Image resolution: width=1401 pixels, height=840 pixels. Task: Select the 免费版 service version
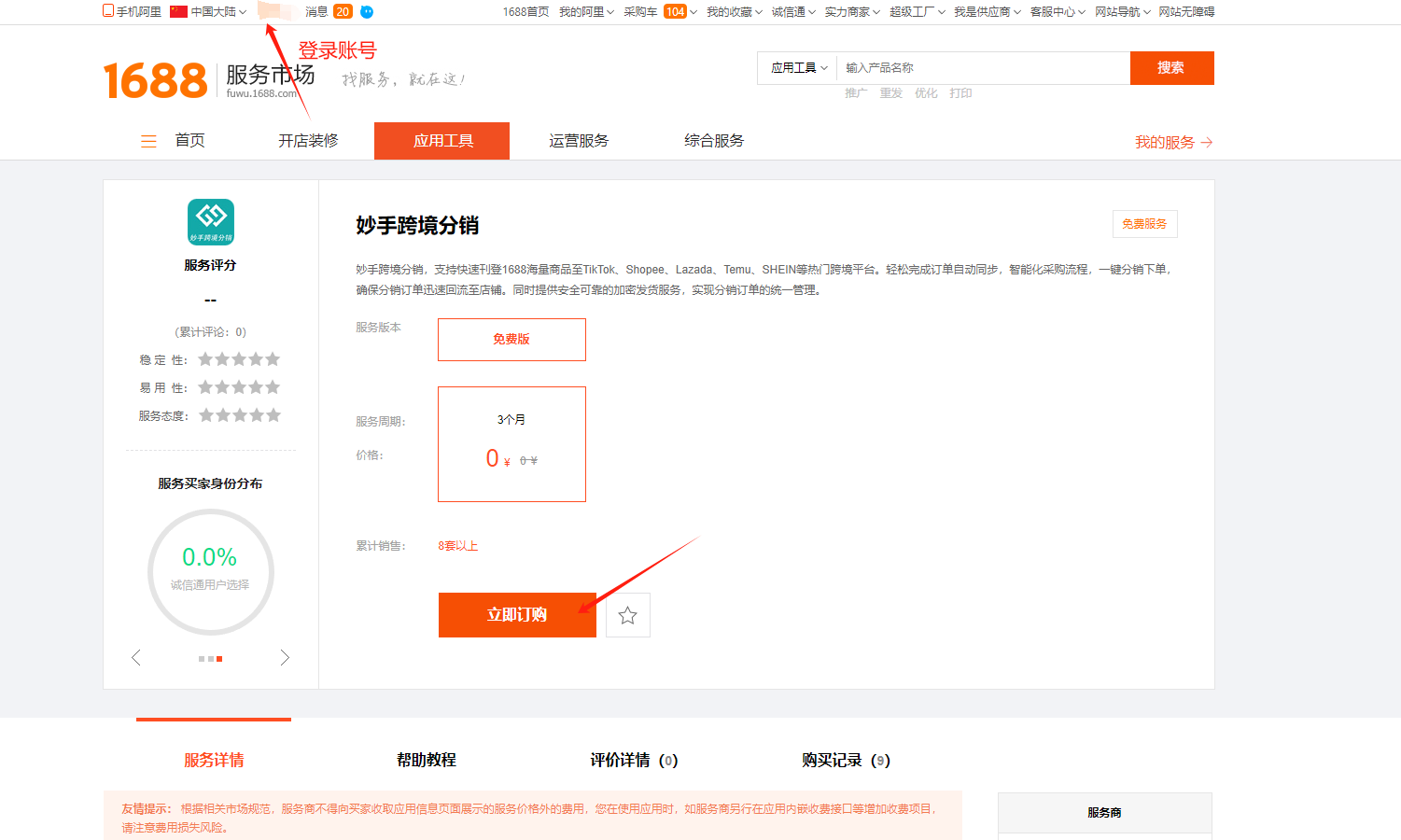[511, 340]
